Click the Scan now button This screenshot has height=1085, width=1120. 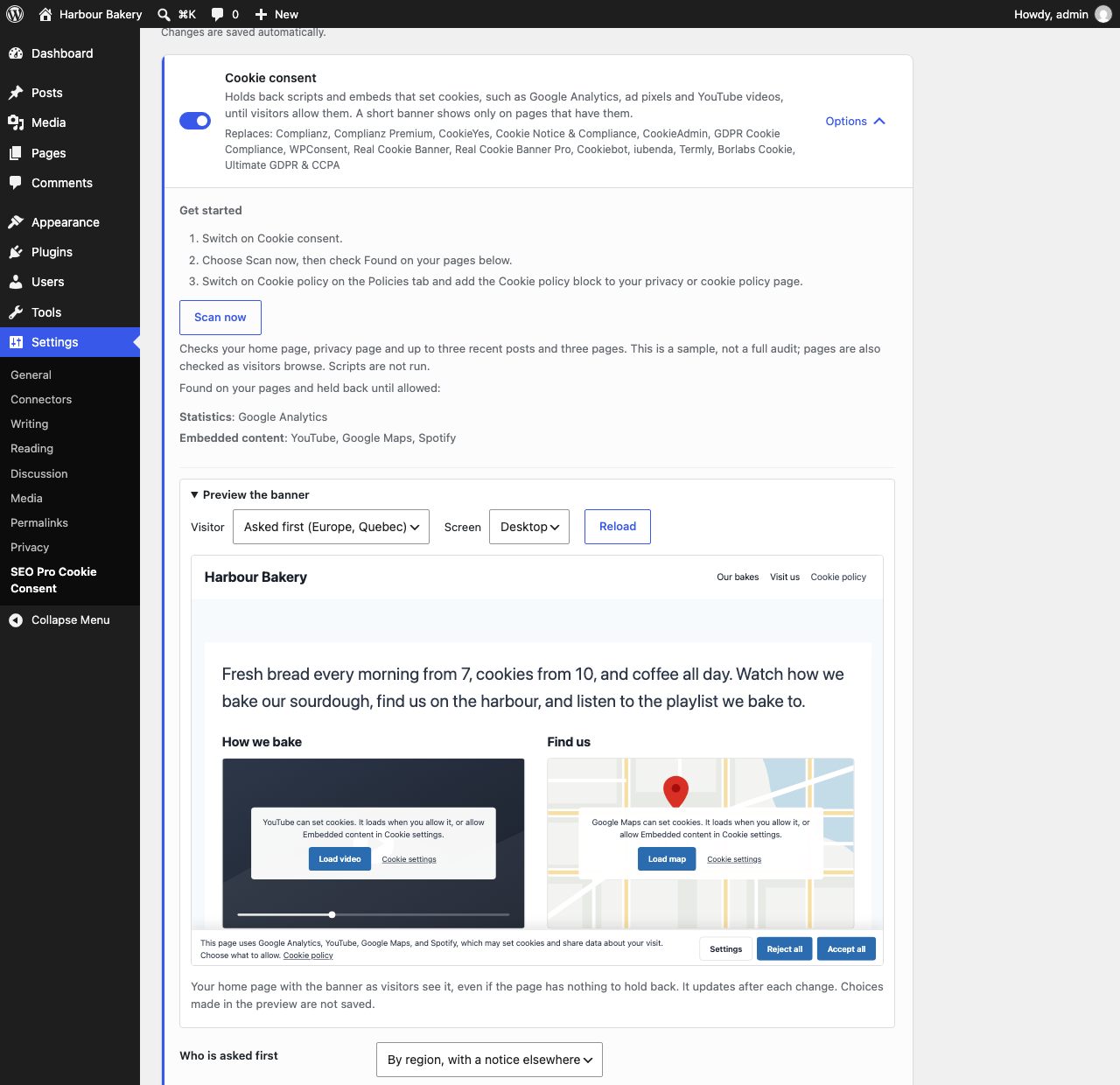click(220, 318)
